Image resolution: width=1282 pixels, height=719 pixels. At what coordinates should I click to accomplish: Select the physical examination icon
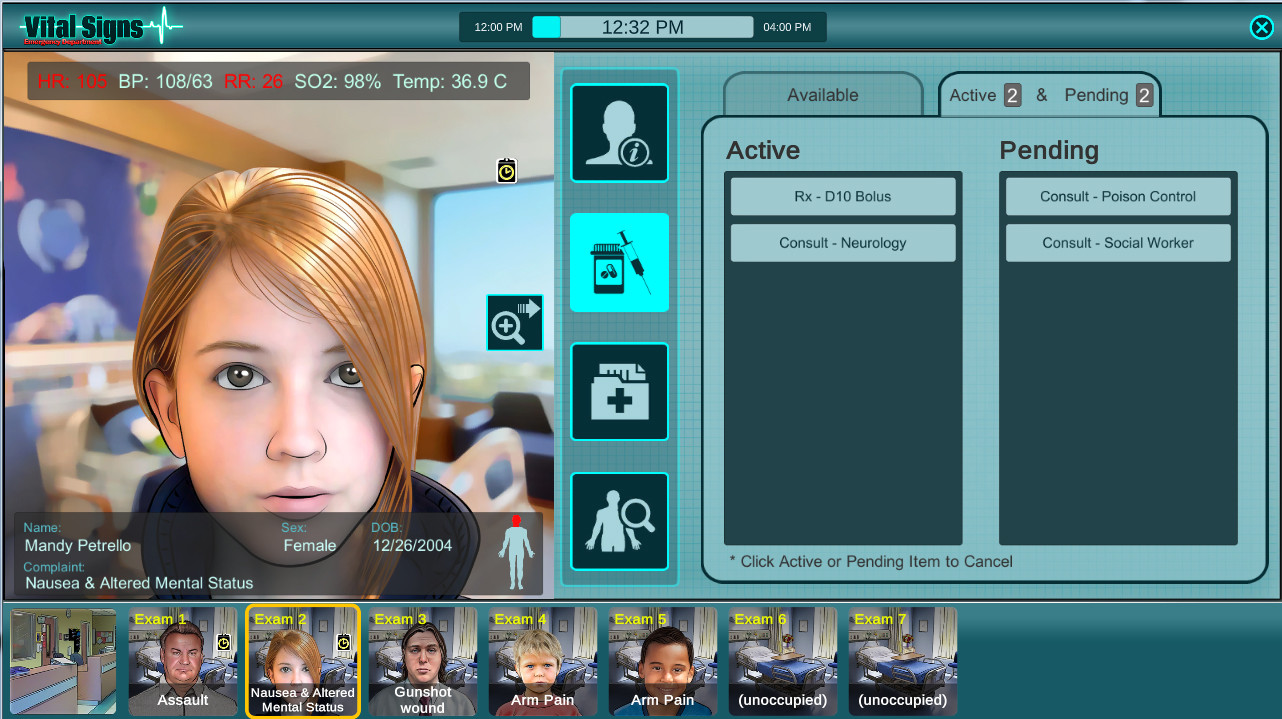click(x=619, y=520)
